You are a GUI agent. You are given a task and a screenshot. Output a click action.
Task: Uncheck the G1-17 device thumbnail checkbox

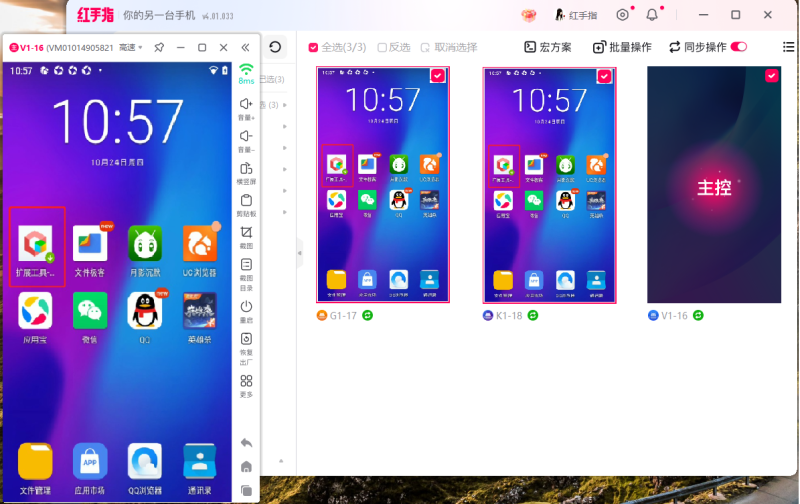pos(438,75)
